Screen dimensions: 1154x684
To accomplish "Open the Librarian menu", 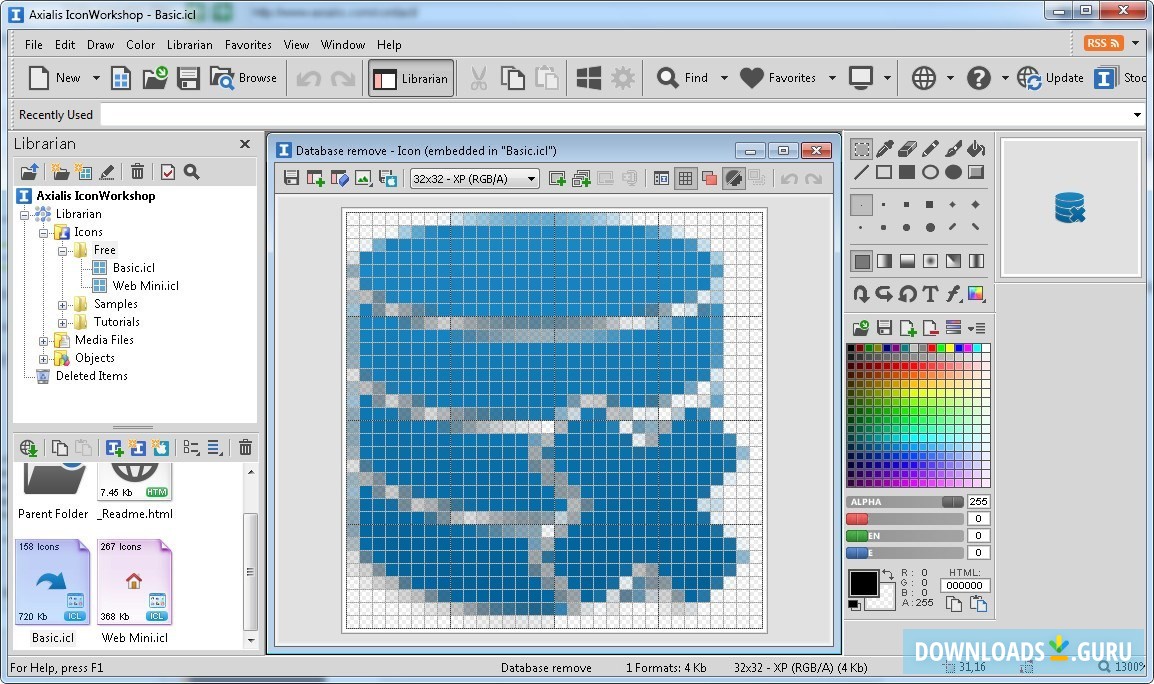I will pos(189,44).
